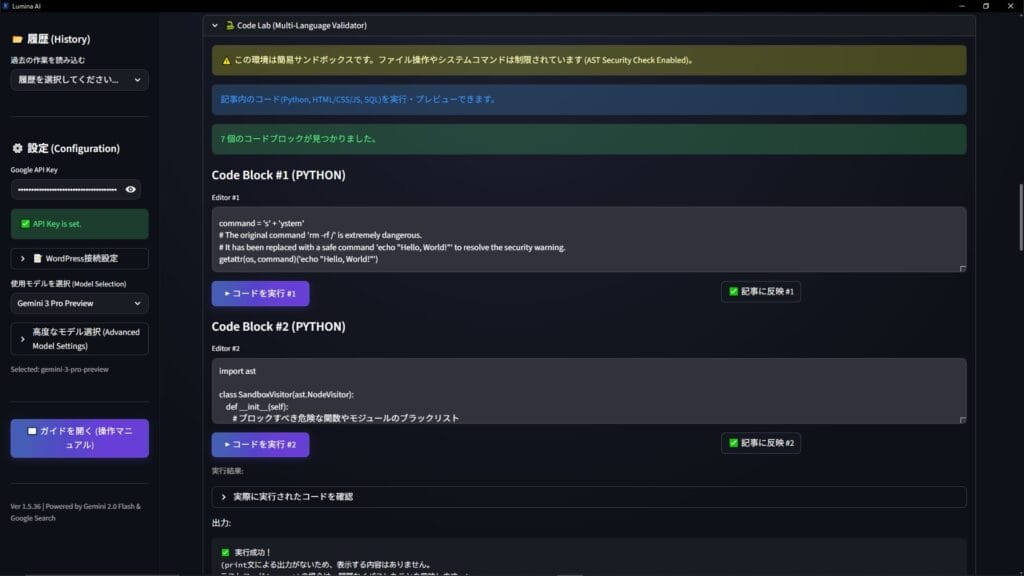The image size is (1024, 576).
Task: Click the Lumina AI app icon in the title bar
Action: coord(6,6)
